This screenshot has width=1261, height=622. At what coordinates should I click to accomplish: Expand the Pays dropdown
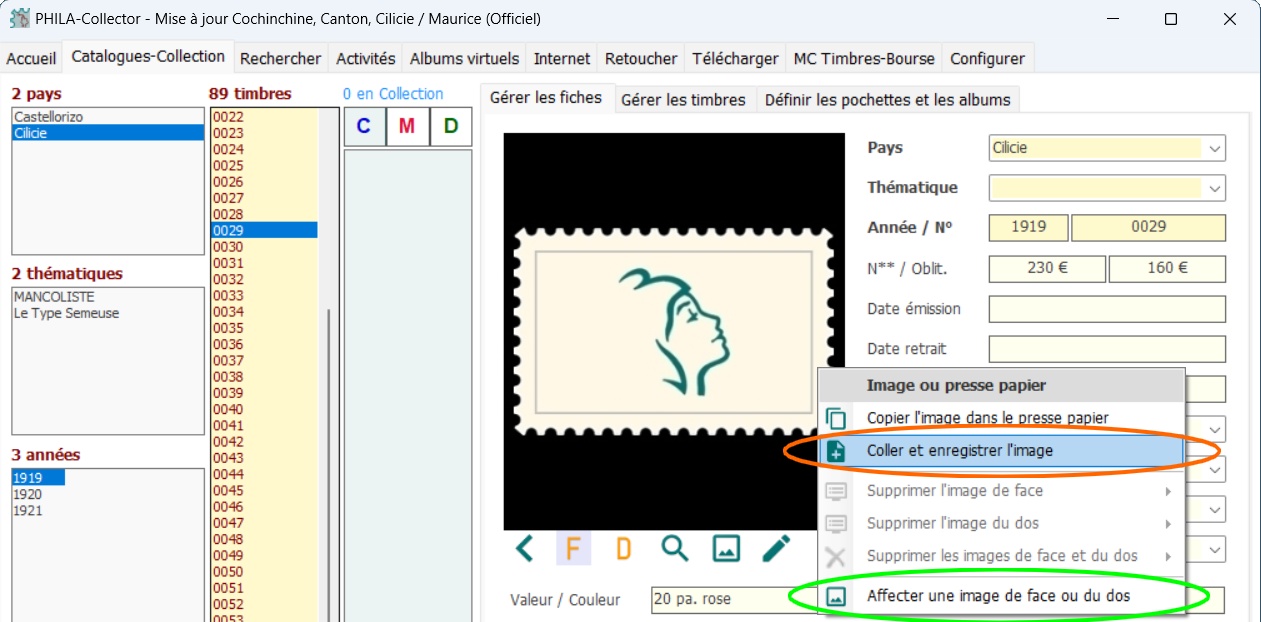pyautogui.click(x=1214, y=148)
